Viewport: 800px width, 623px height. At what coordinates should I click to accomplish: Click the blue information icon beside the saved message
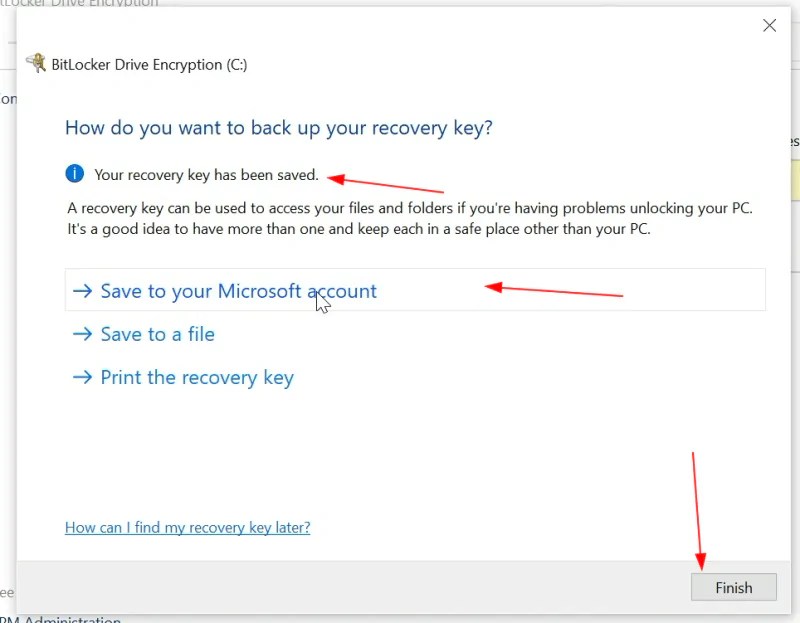click(74, 173)
